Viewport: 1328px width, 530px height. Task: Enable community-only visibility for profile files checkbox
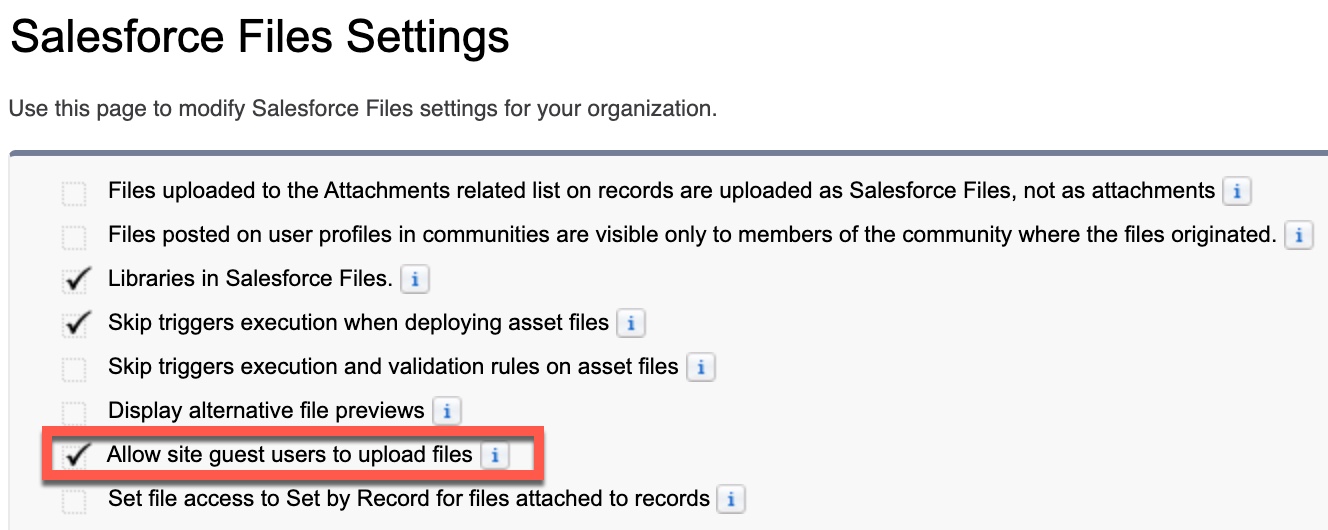75,237
